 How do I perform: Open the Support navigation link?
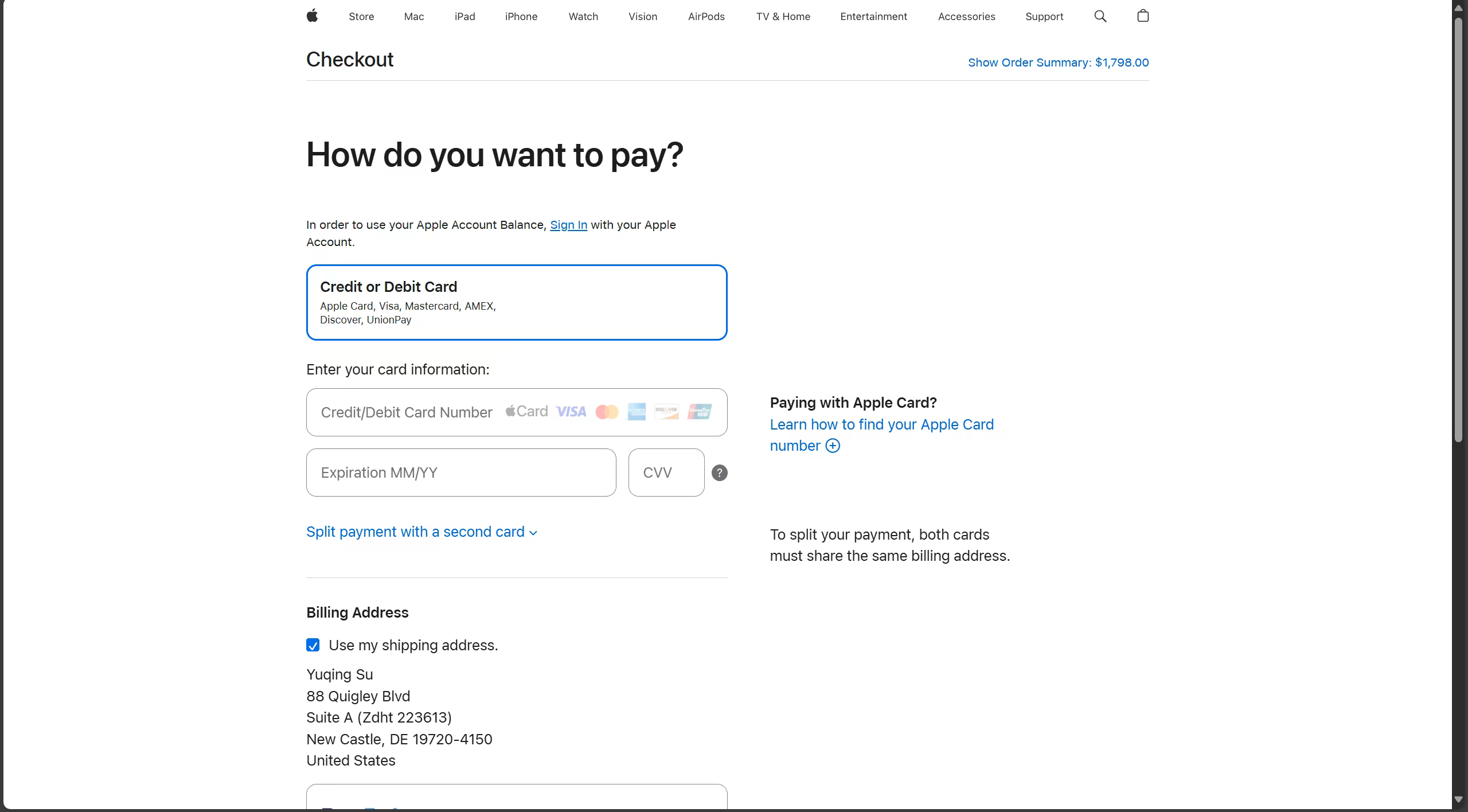pyautogui.click(x=1044, y=17)
